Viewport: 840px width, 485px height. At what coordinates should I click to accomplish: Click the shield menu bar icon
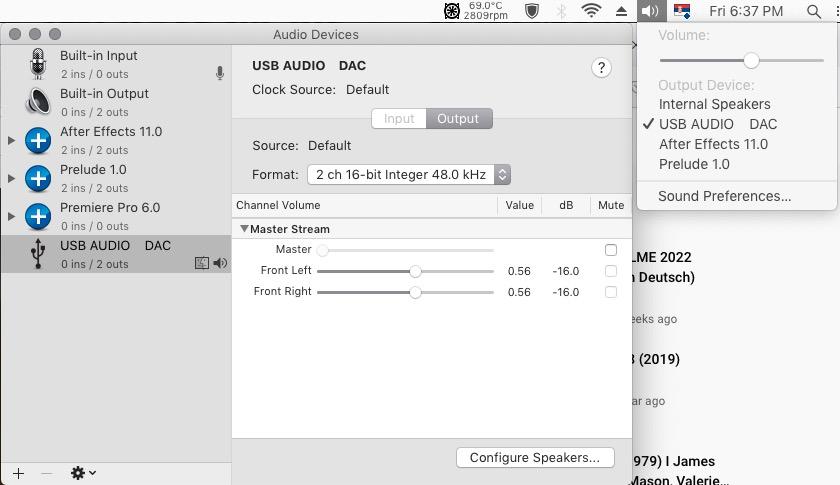[x=532, y=11]
